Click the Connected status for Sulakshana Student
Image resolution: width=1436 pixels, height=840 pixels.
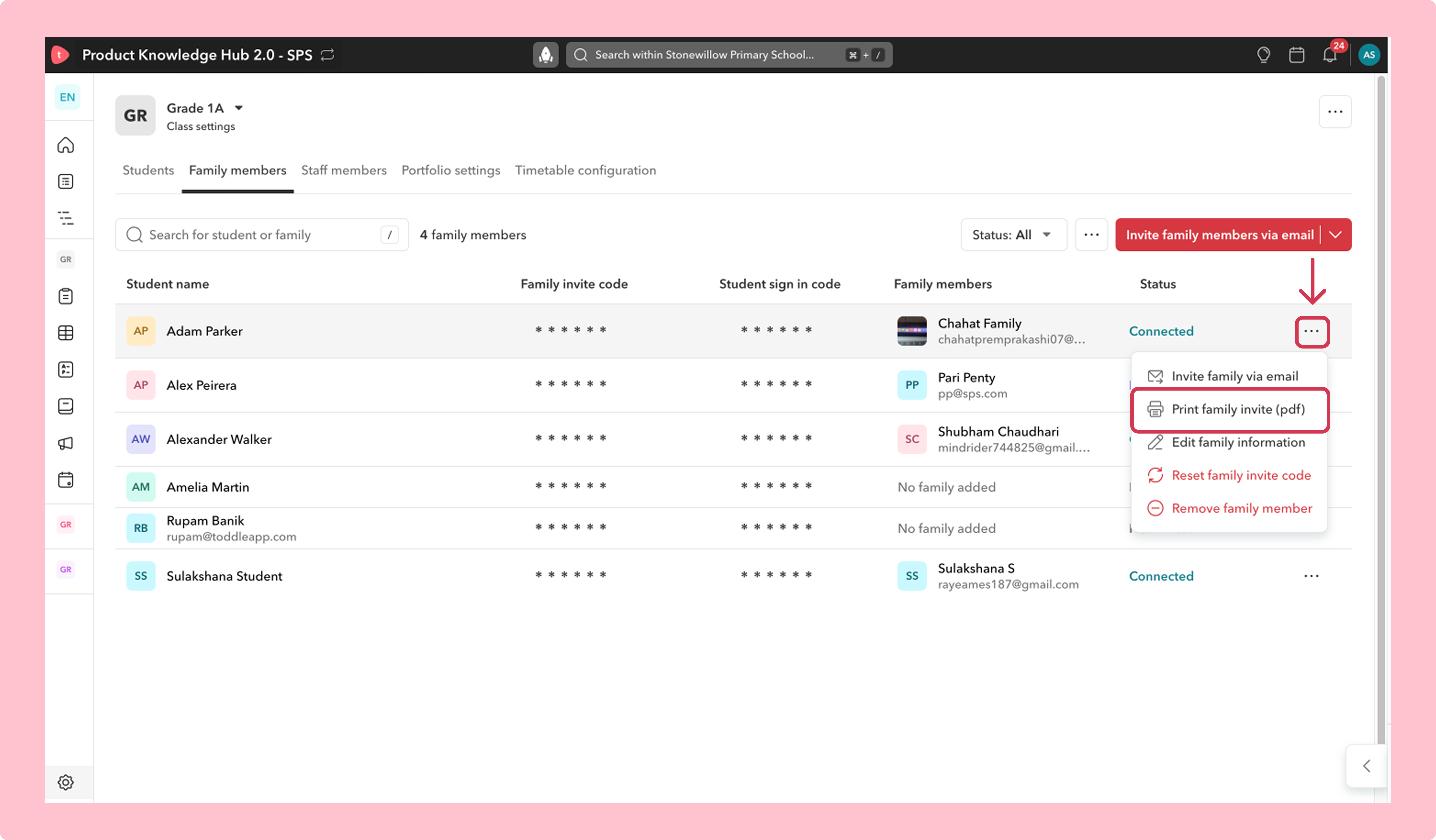pyautogui.click(x=1161, y=576)
